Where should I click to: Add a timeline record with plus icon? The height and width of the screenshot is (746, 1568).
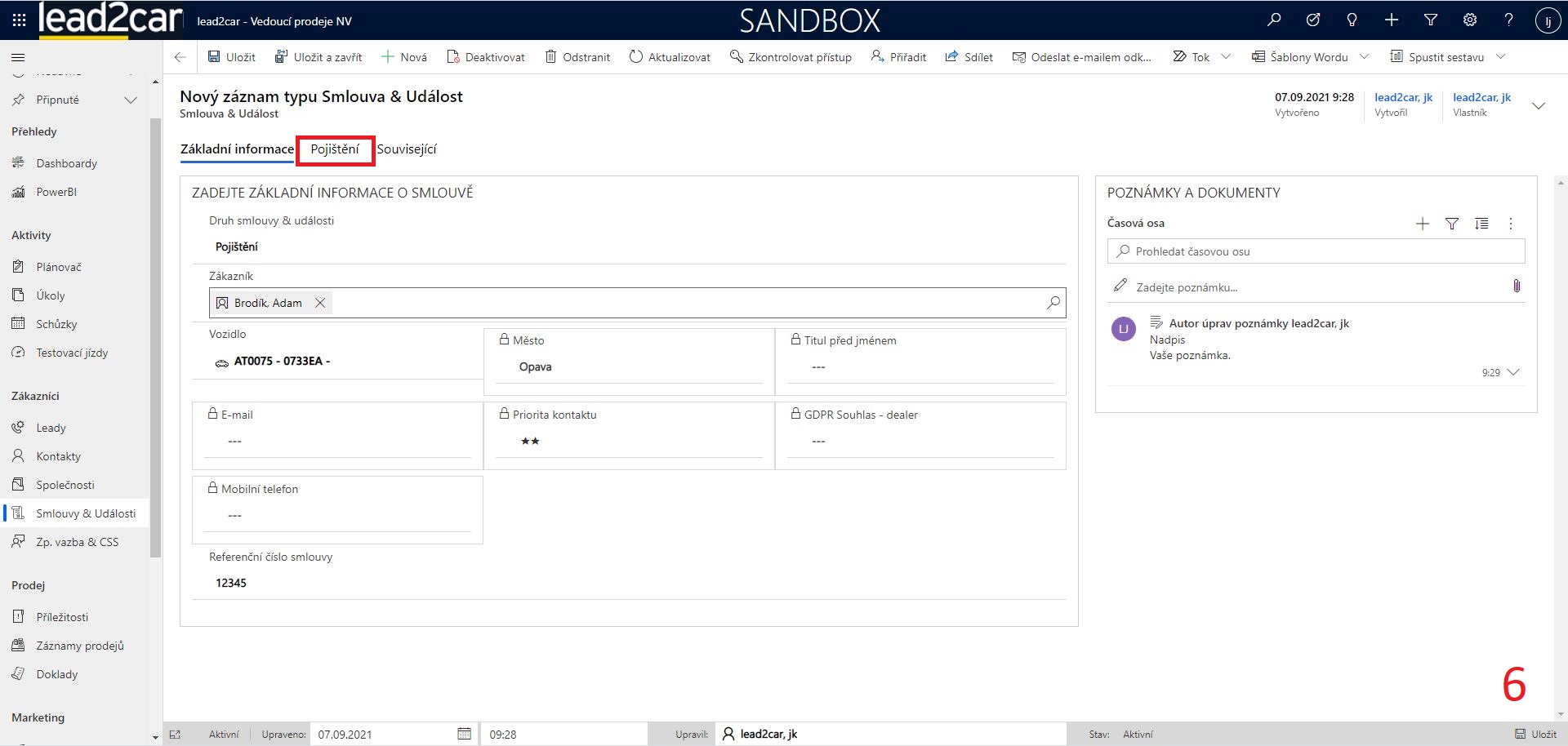tap(1422, 224)
